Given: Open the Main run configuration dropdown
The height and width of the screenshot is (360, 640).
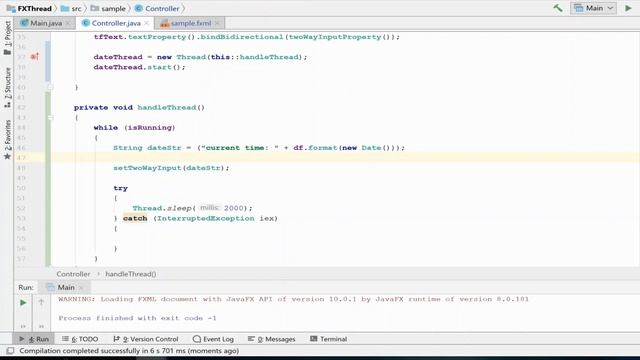Looking at the screenshot, I should (x=593, y=8).
